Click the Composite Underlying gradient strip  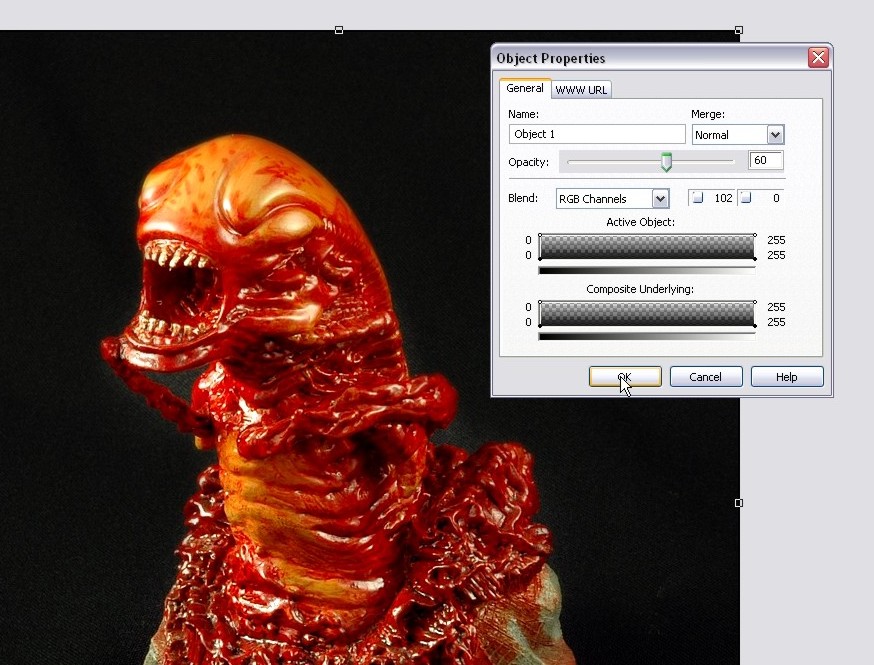647,337
